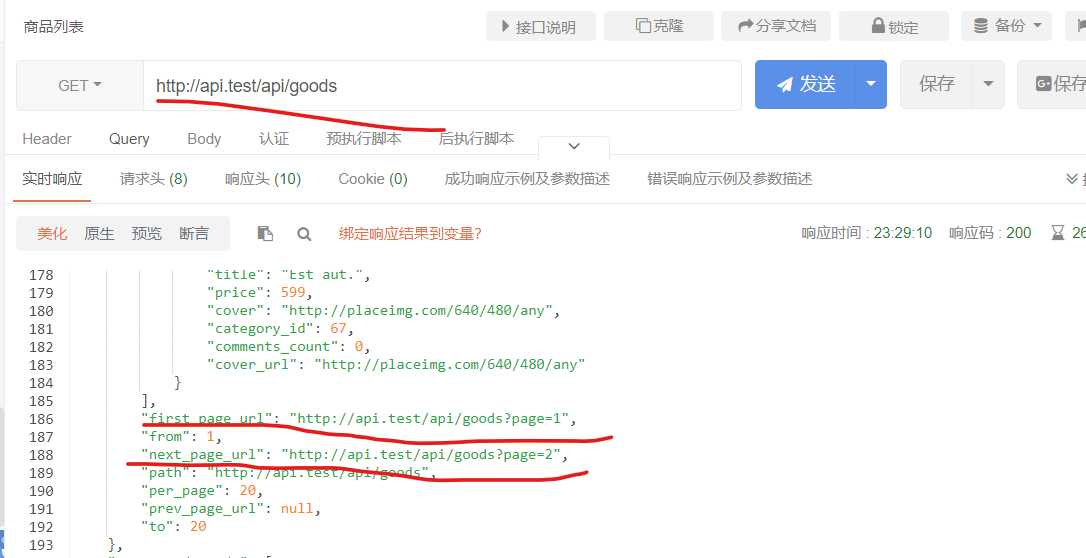The image size is (1086, 558).
Task: Switch to the 预执行脚本 tab
Action: pyautogui.click(x=364, y=139)
